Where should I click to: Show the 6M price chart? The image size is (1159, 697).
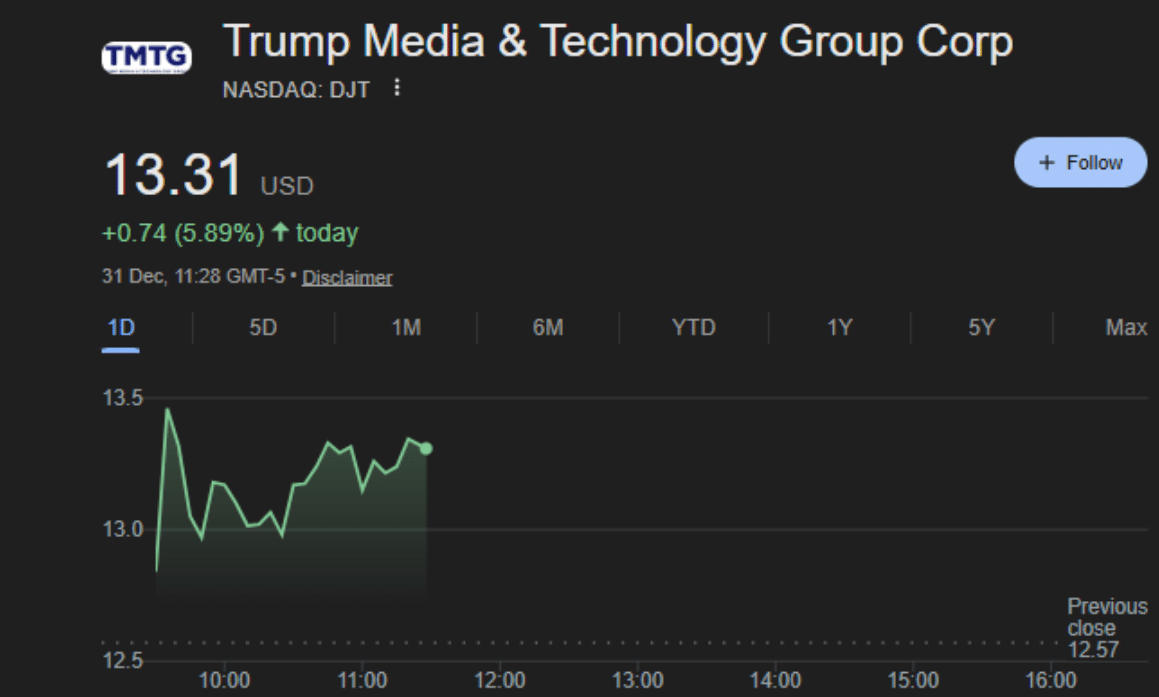tap(548, 328)
